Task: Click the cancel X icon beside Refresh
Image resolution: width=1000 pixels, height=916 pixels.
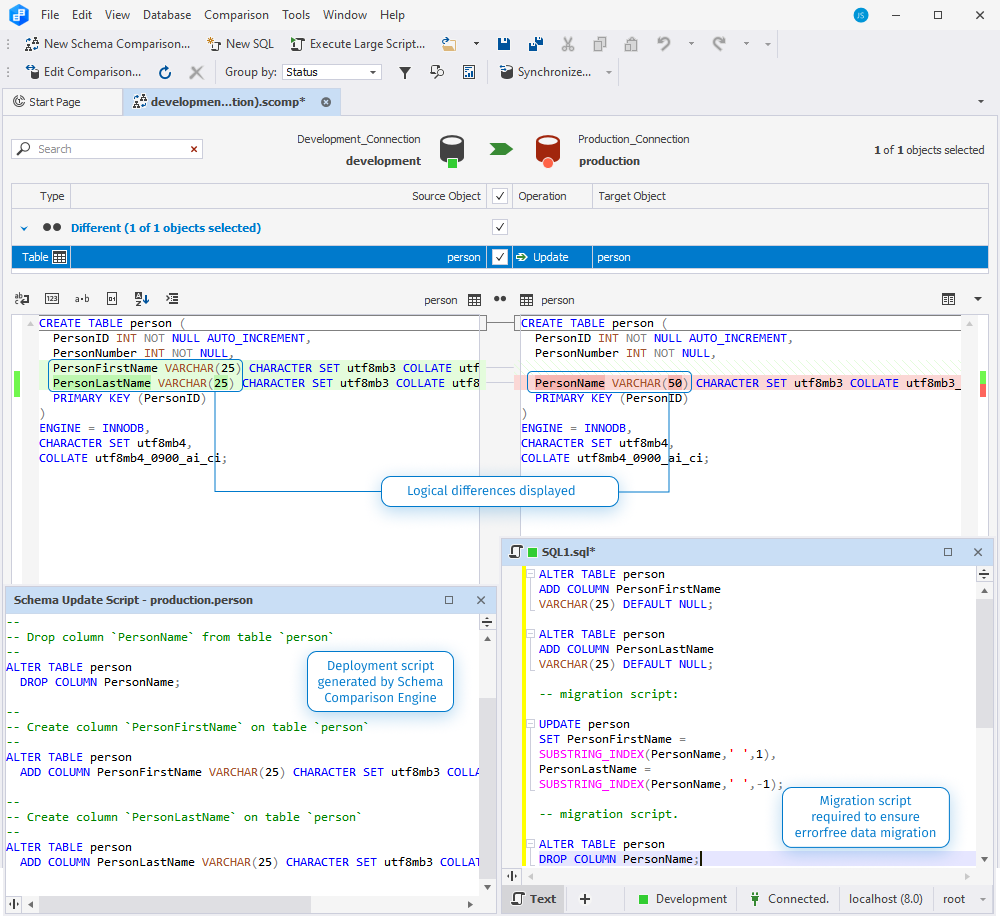Action: (x=196, y=73)
